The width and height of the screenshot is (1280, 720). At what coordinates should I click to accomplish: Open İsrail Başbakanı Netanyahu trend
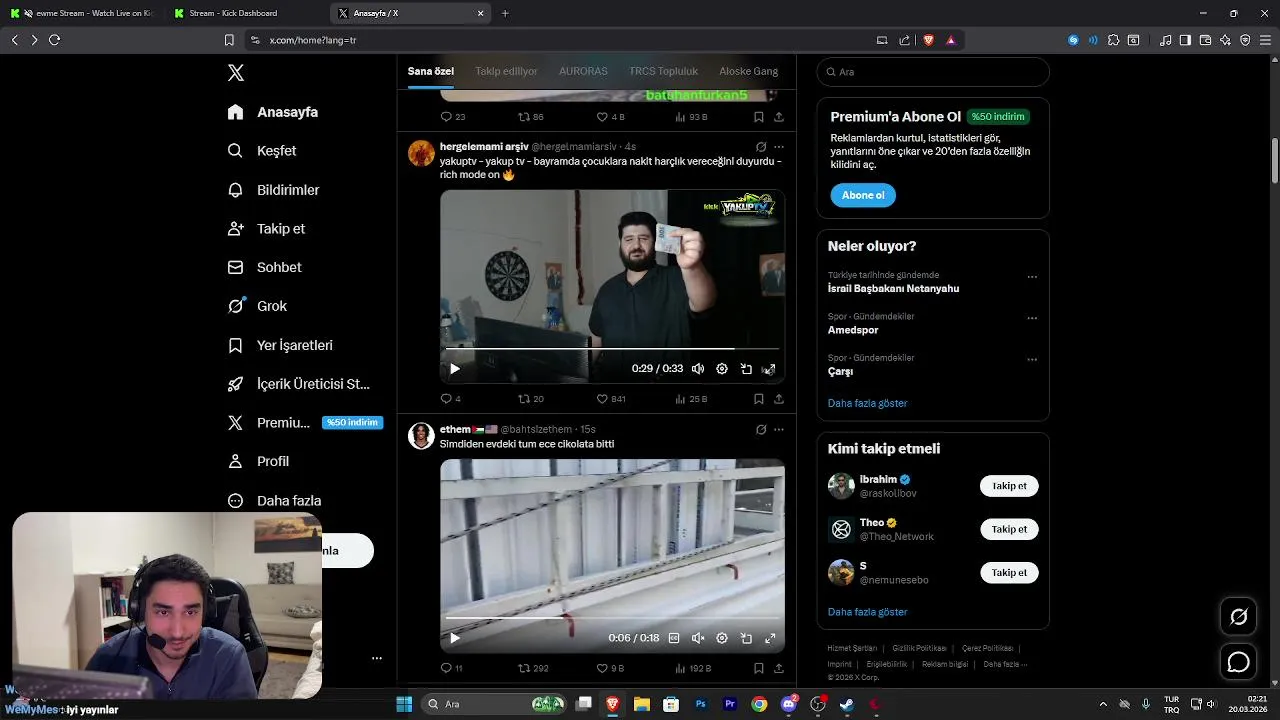click(x=893, y=288)
